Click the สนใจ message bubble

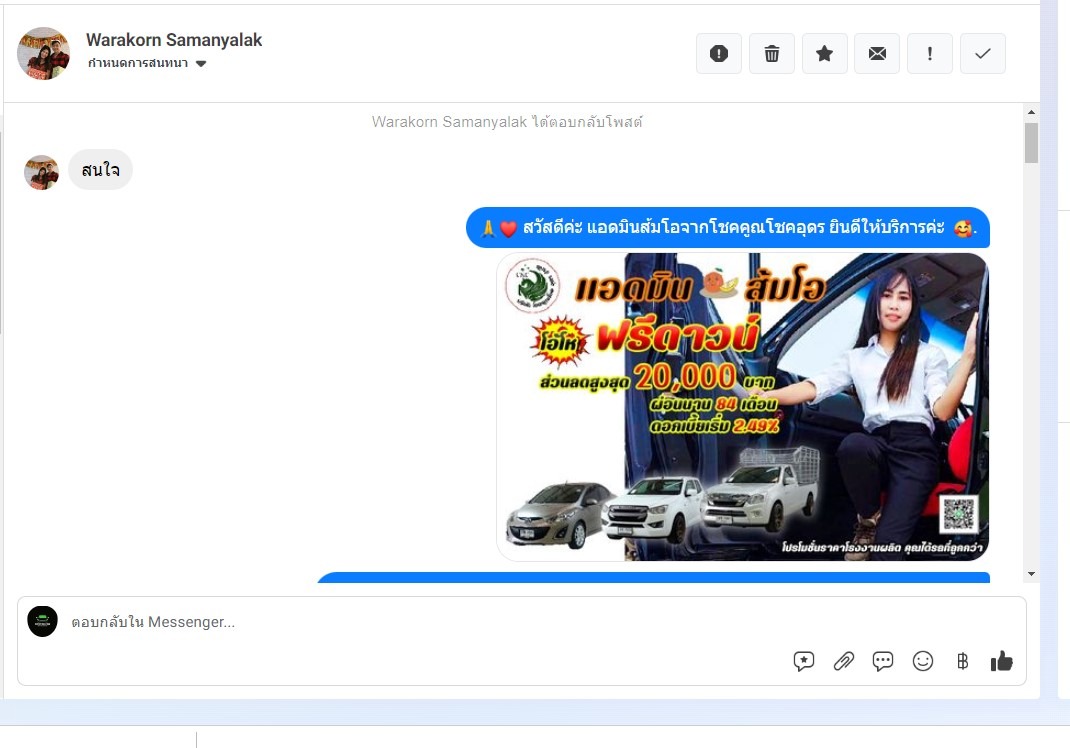click(100, 170)
